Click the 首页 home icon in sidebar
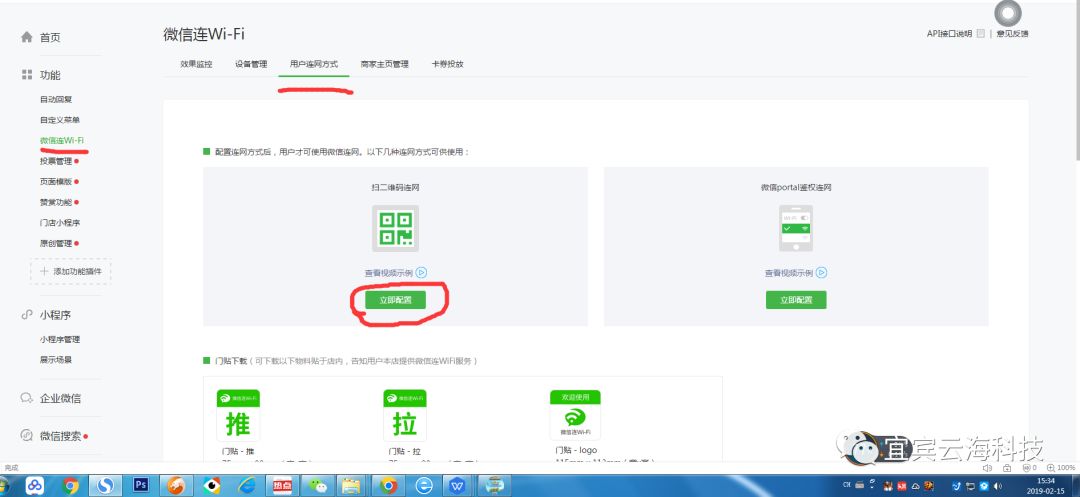 tap(27, 37)
